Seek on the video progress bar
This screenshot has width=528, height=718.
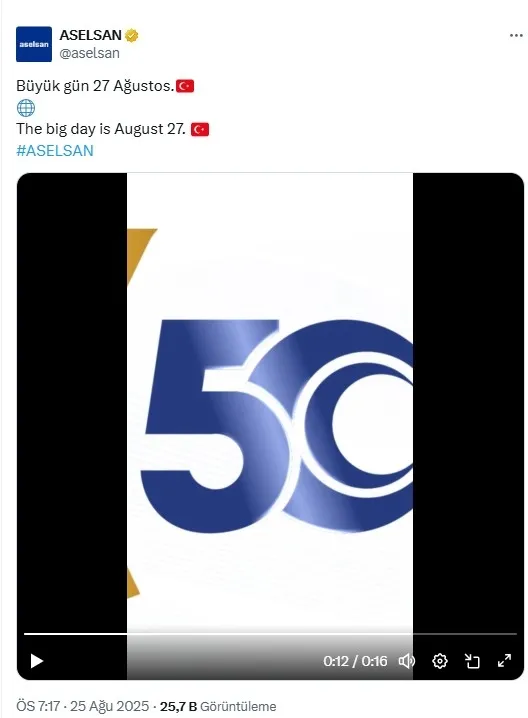(270, 634)
